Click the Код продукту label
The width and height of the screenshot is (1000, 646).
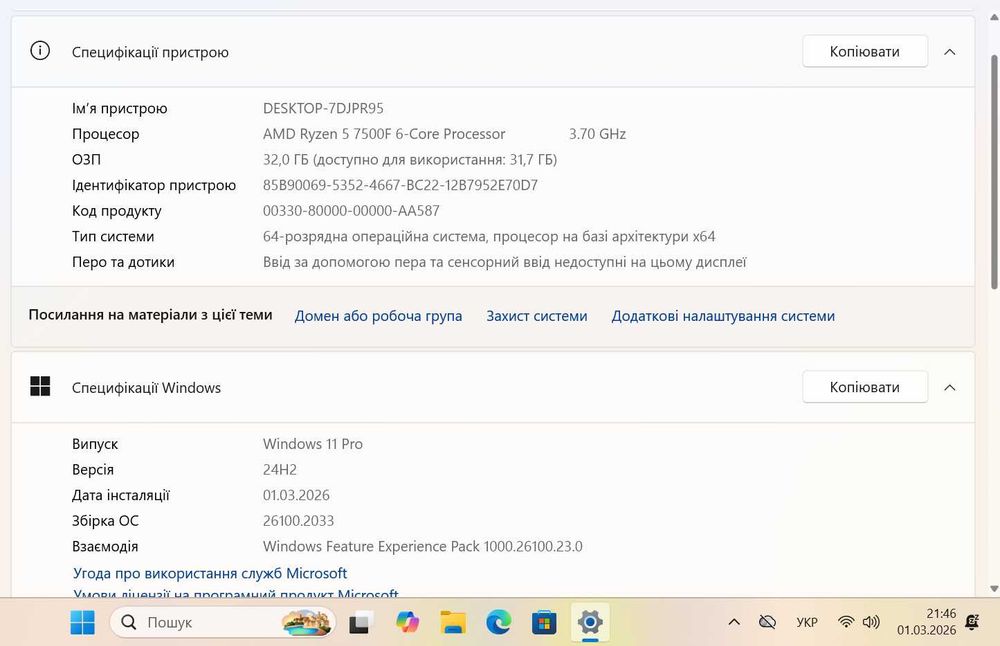(117, 211)
